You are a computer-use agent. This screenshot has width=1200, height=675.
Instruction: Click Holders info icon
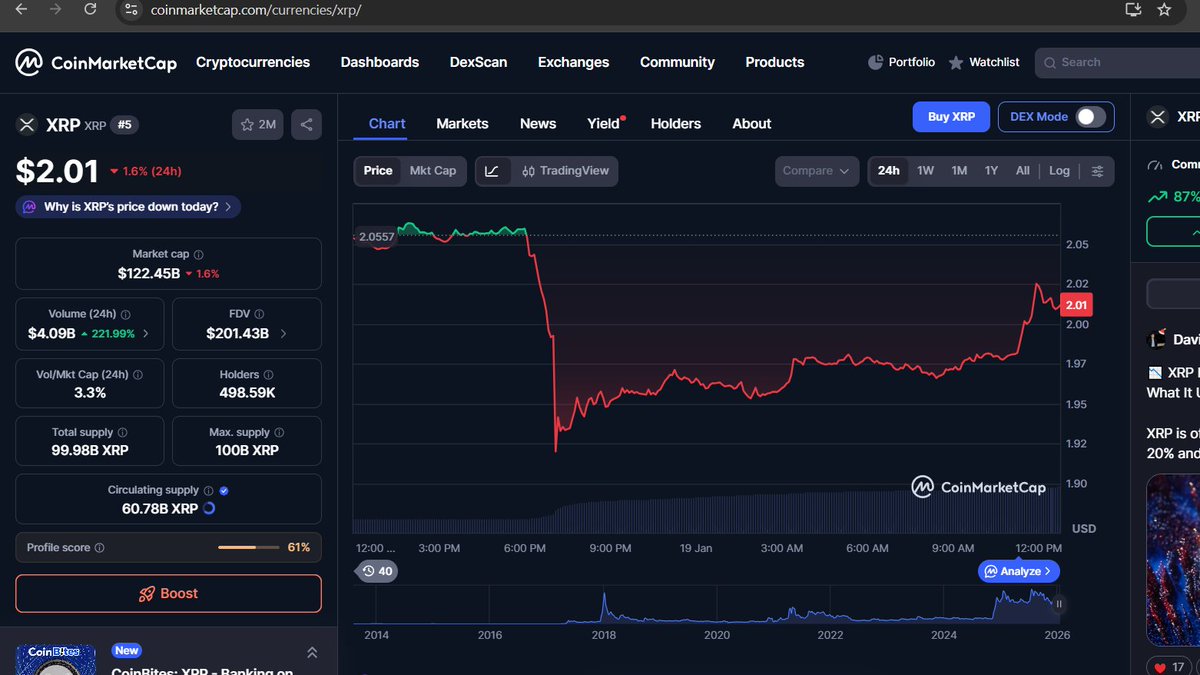268,375
